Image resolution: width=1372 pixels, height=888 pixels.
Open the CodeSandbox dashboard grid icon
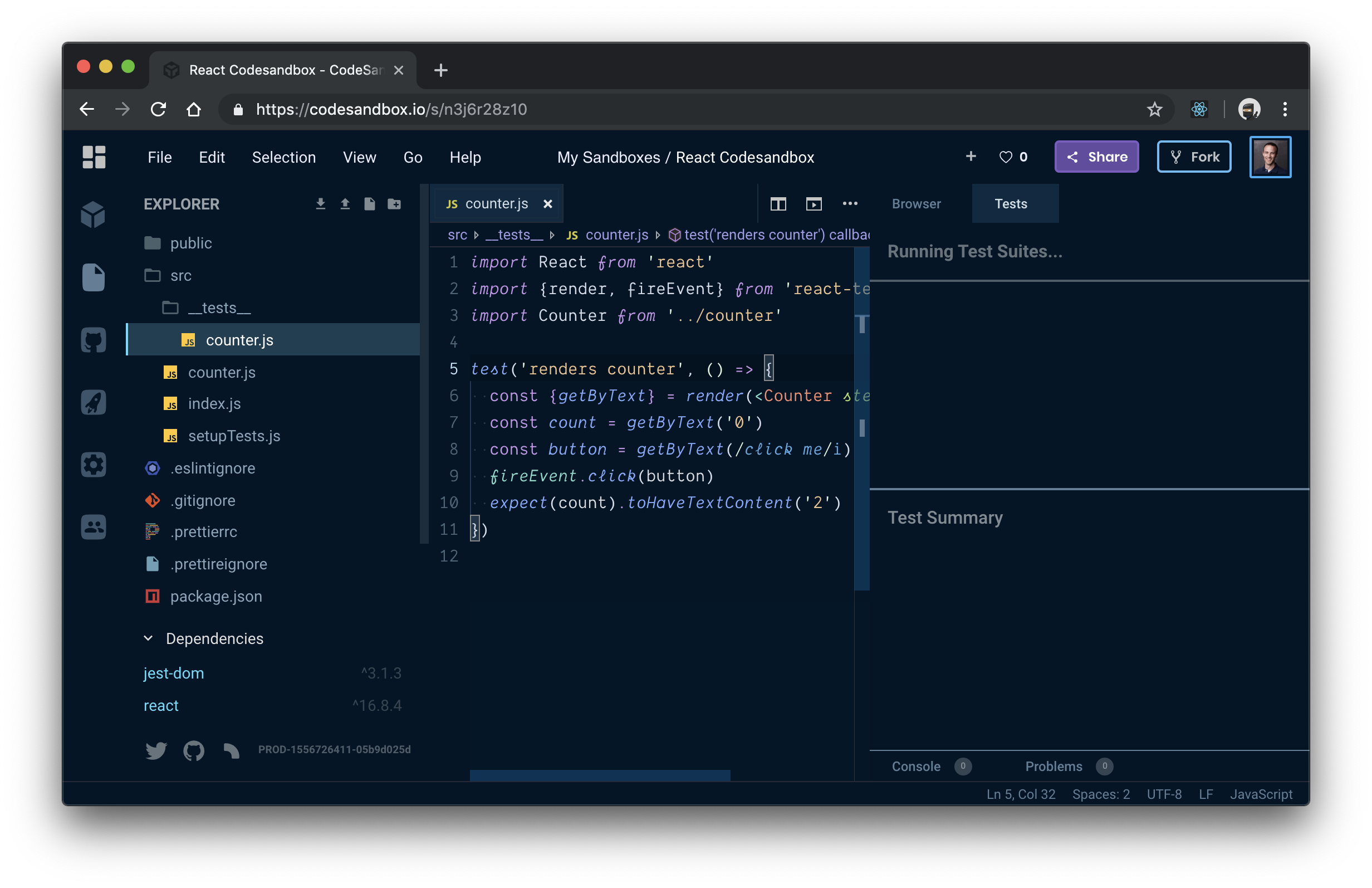click(x=94, y=157)
